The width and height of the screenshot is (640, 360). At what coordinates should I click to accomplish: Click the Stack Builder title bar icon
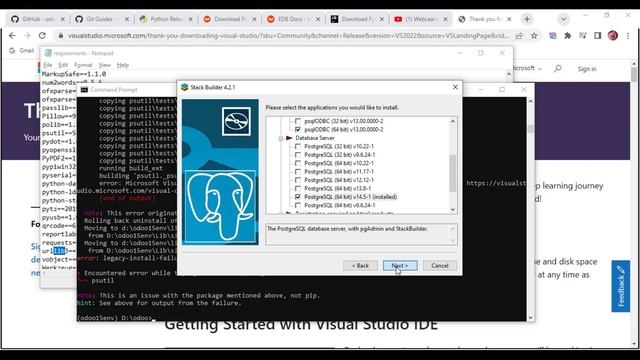(184, 87)
